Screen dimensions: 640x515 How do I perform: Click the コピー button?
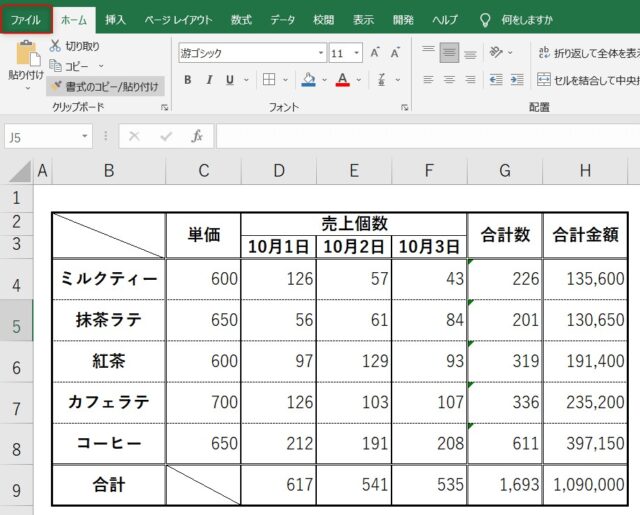coord(69,66)
